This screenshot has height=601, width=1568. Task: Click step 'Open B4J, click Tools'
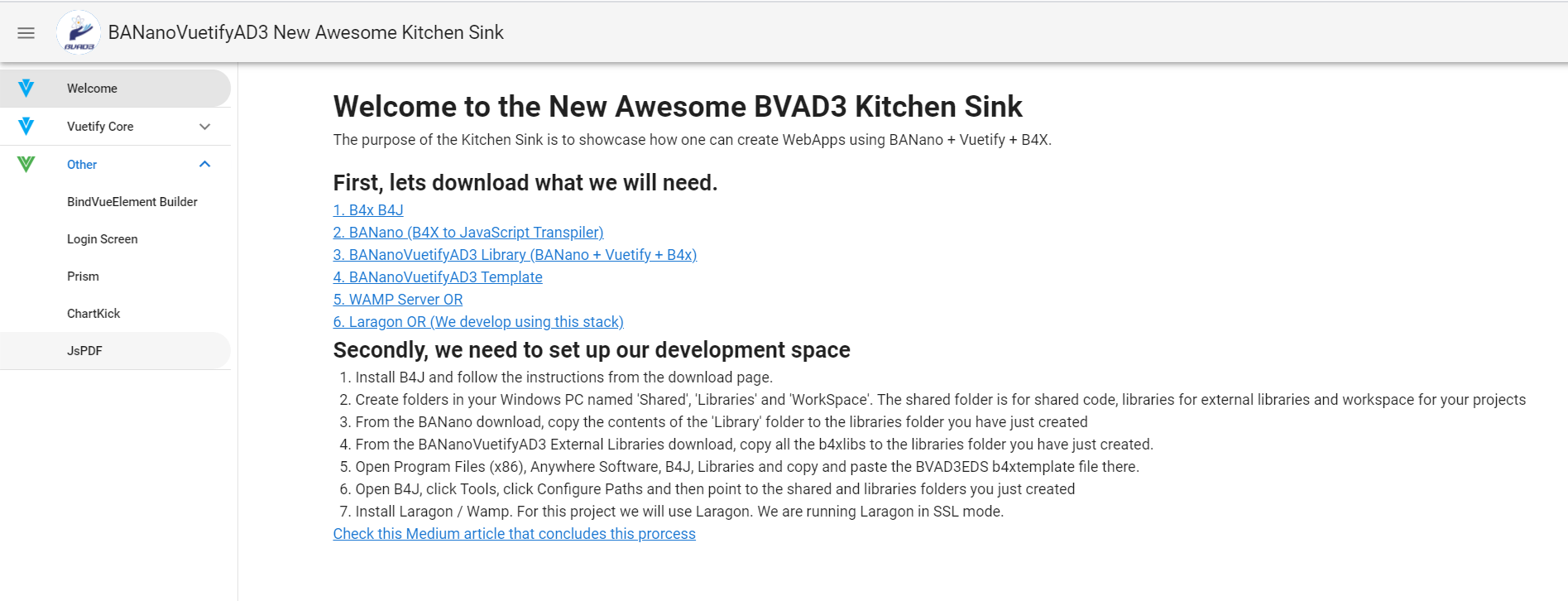pyautogui.click(x=715, y=489)
